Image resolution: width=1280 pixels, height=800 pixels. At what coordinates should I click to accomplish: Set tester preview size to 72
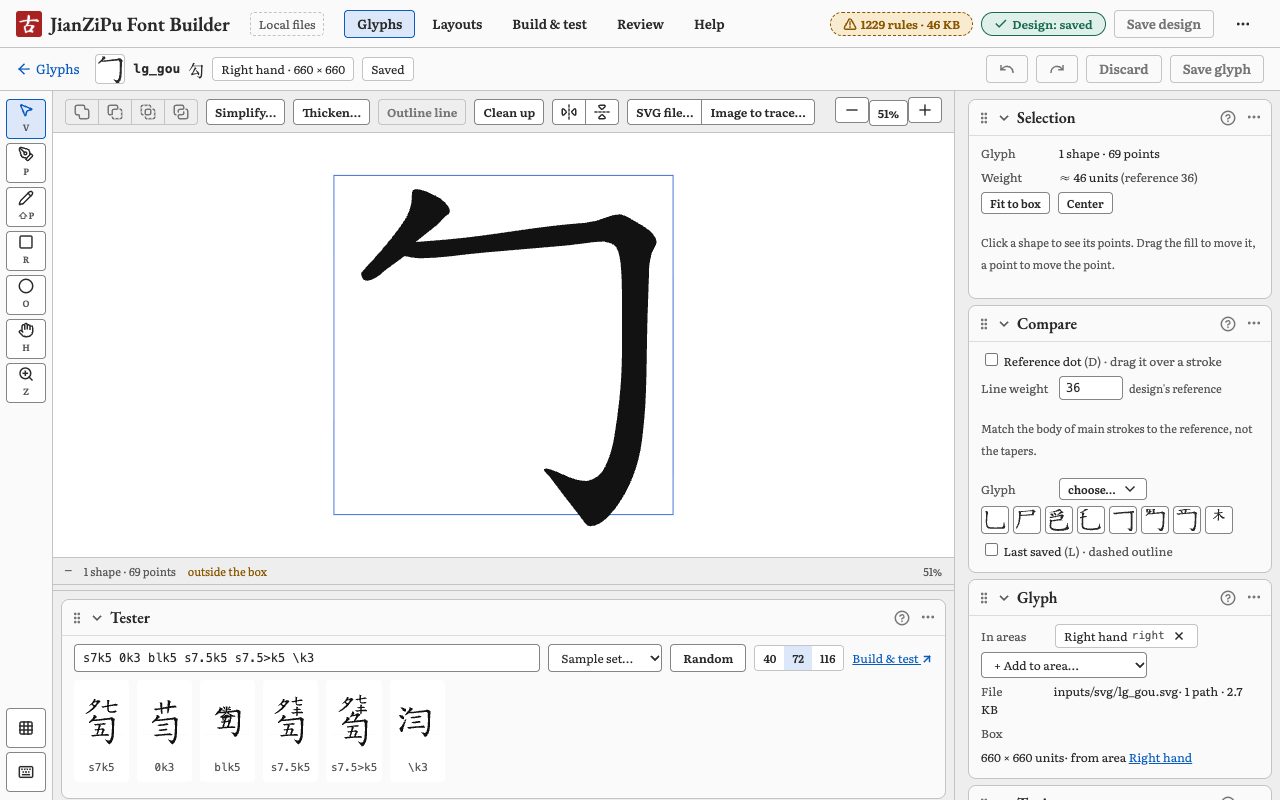[x=798, y=659]
